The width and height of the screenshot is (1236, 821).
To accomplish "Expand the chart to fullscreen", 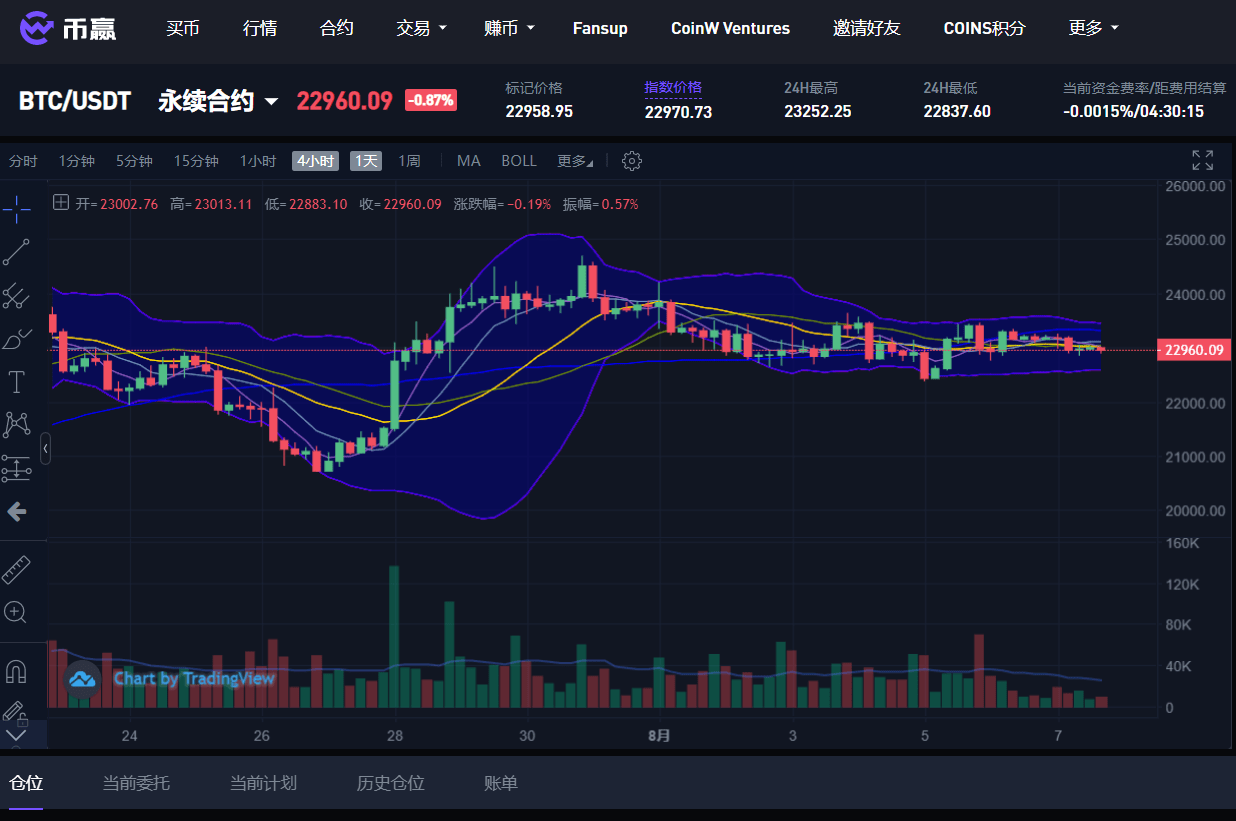I will click(1201, 158).
